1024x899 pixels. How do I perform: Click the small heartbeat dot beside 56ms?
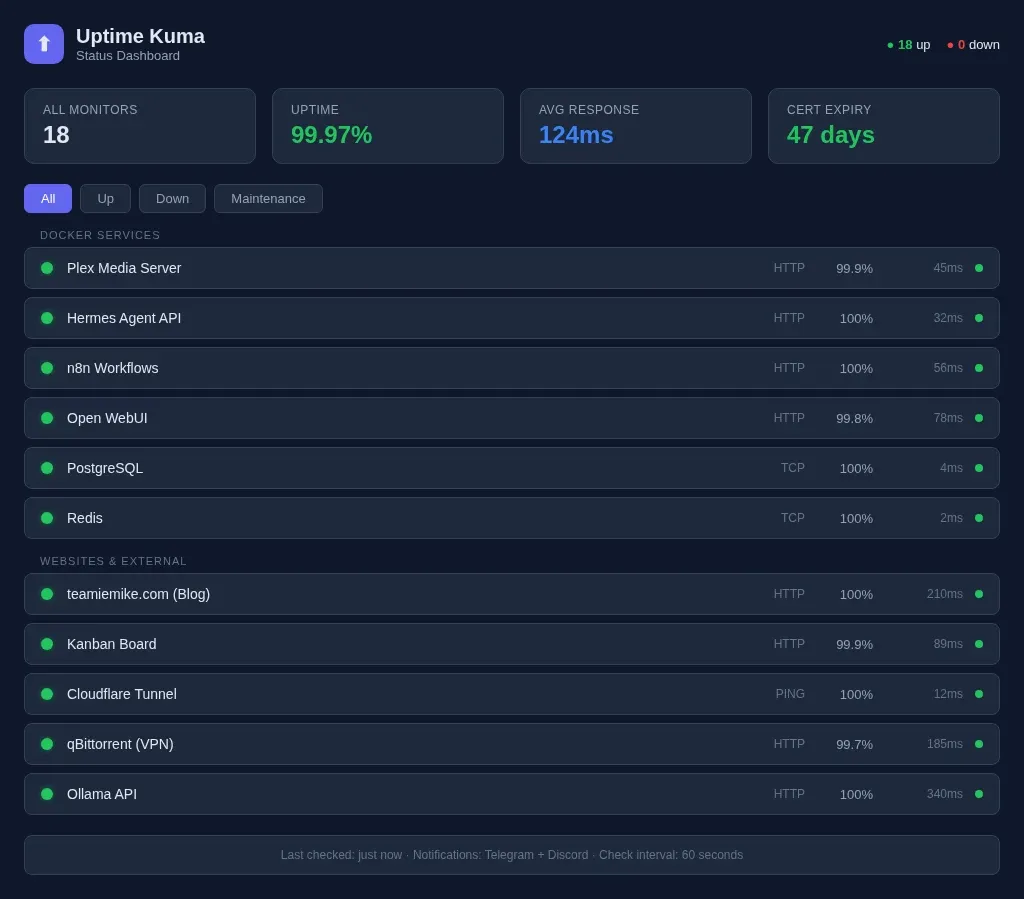(x=979, y=368)
